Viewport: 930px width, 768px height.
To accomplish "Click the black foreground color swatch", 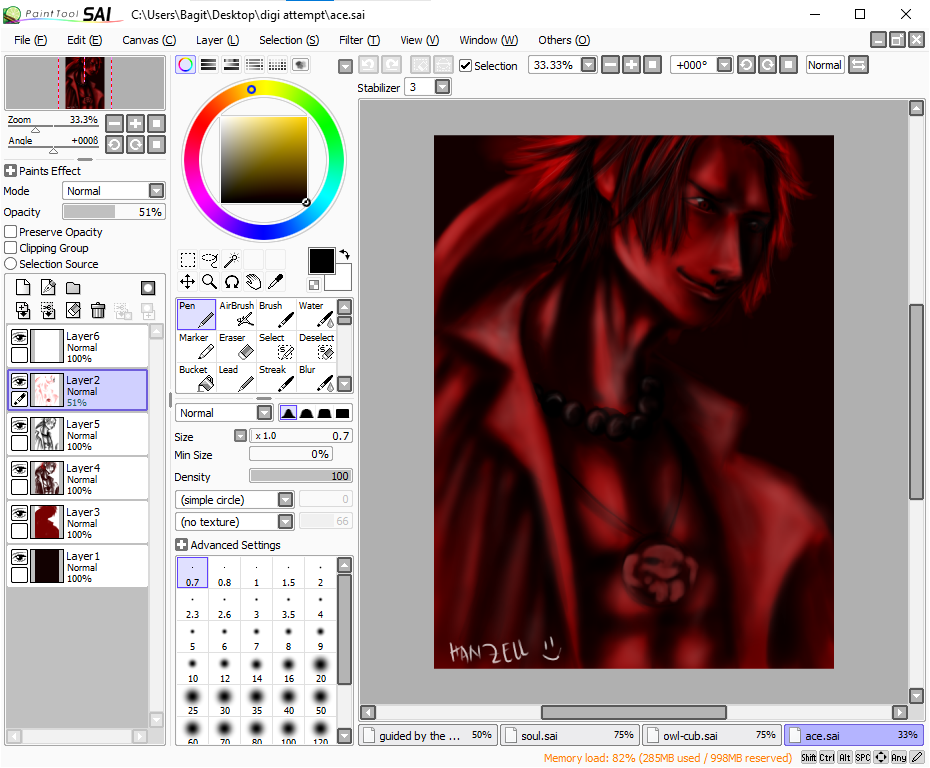I will 321,260.
